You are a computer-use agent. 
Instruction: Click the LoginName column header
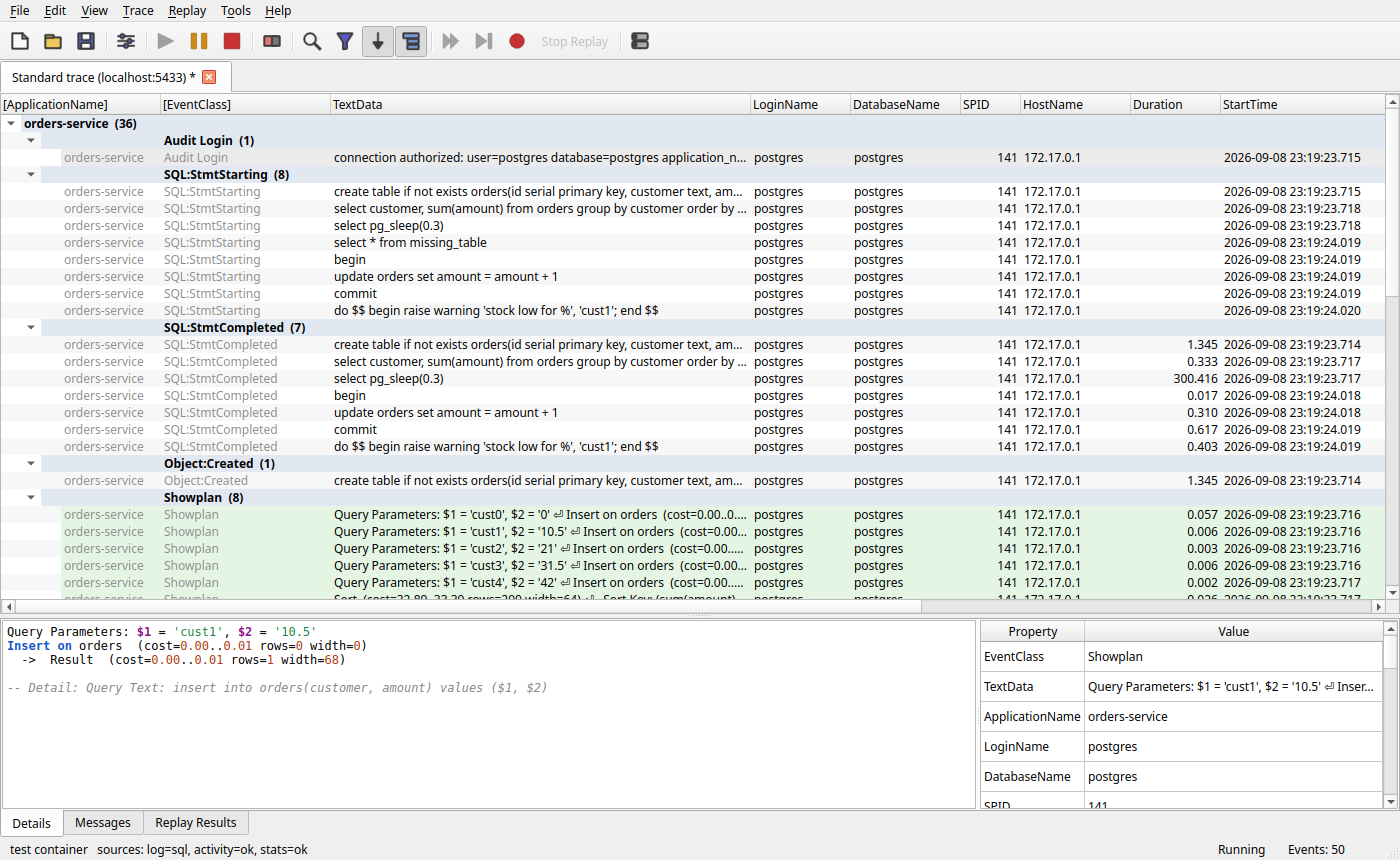801,104
